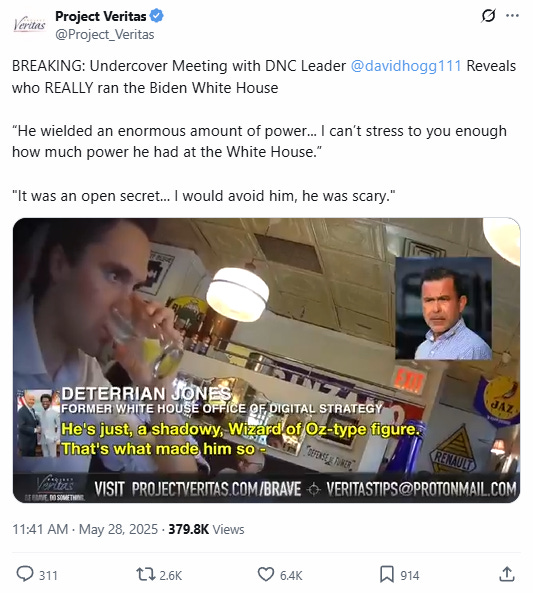The height and width of the screenshot is (593, 533).
Task: Click the inset portrait in video
Action: 443,308
